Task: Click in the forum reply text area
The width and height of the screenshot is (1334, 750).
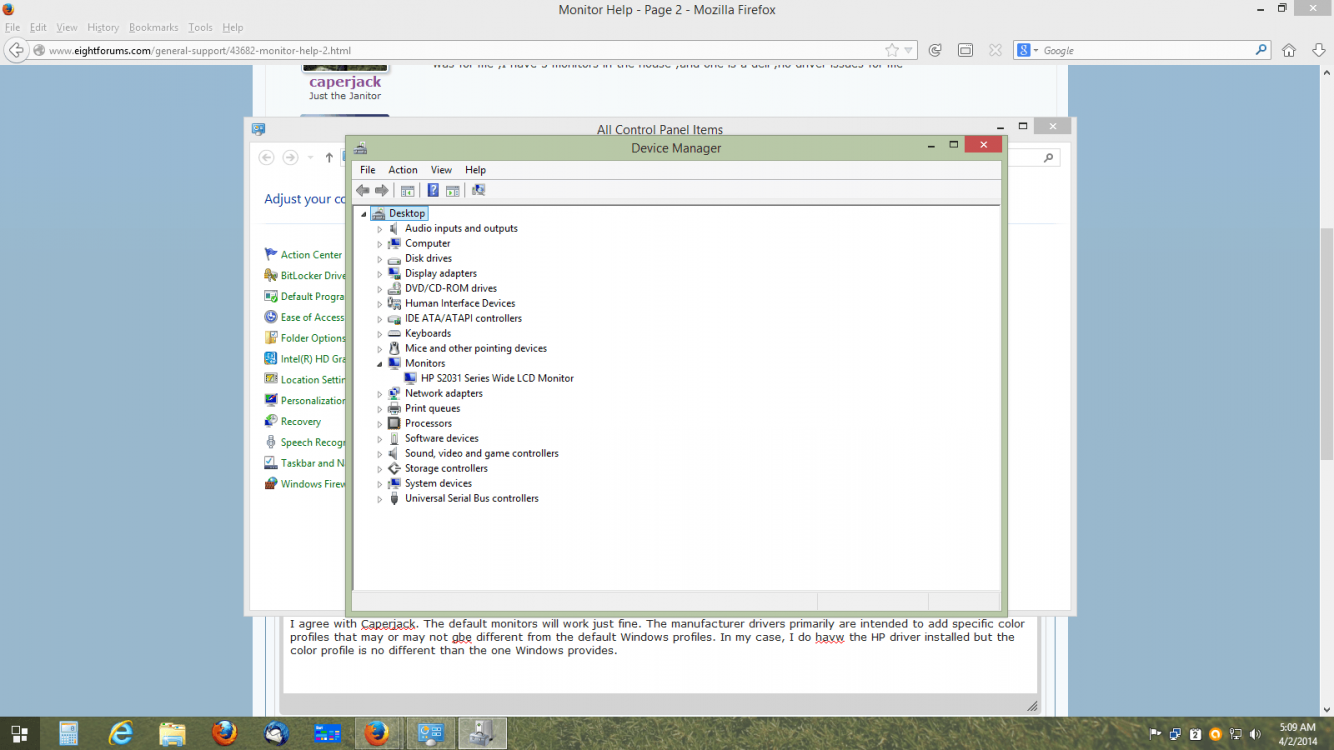Action: click(660, 654)
